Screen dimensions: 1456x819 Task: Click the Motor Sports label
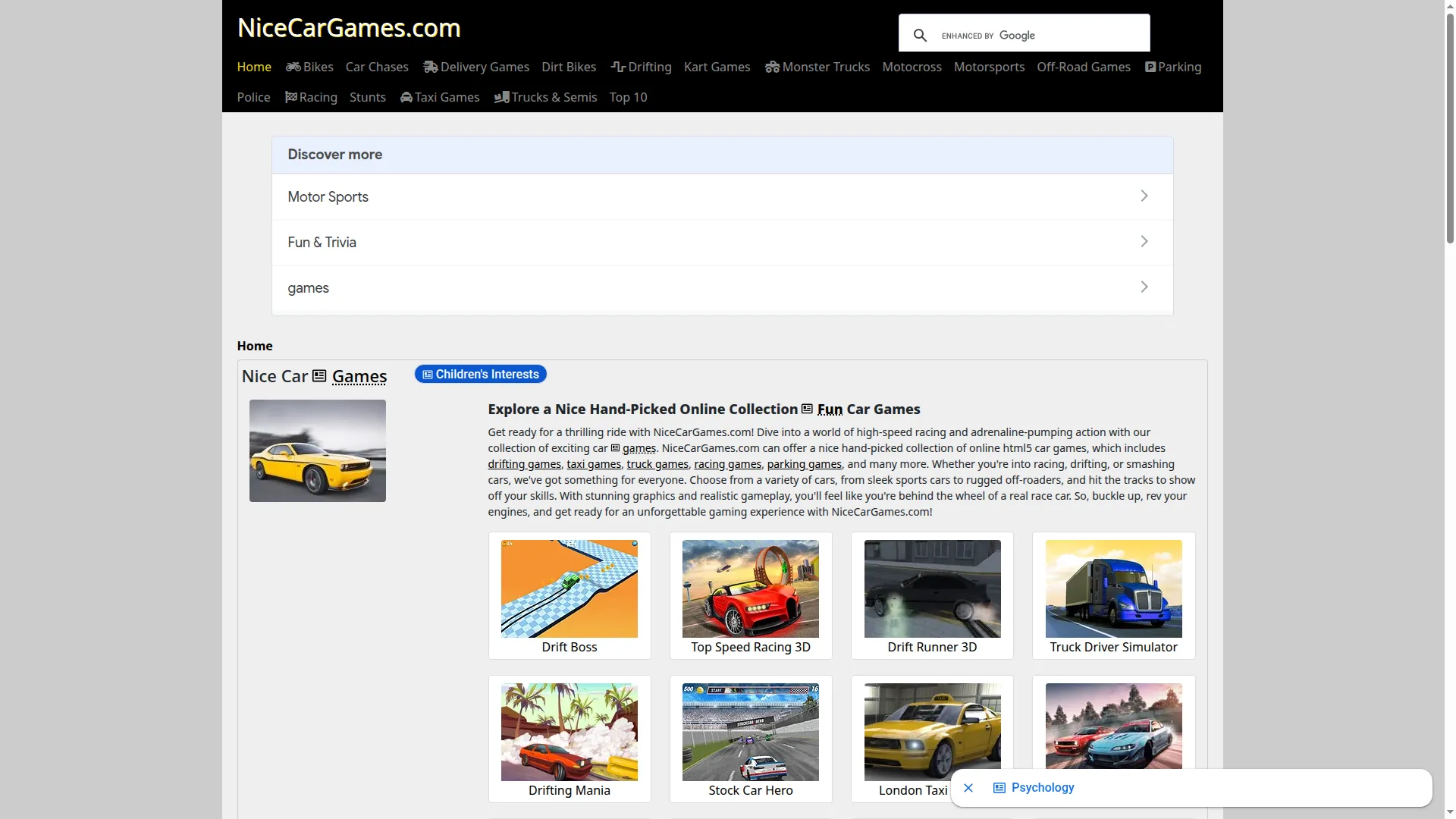coord(328,196)
